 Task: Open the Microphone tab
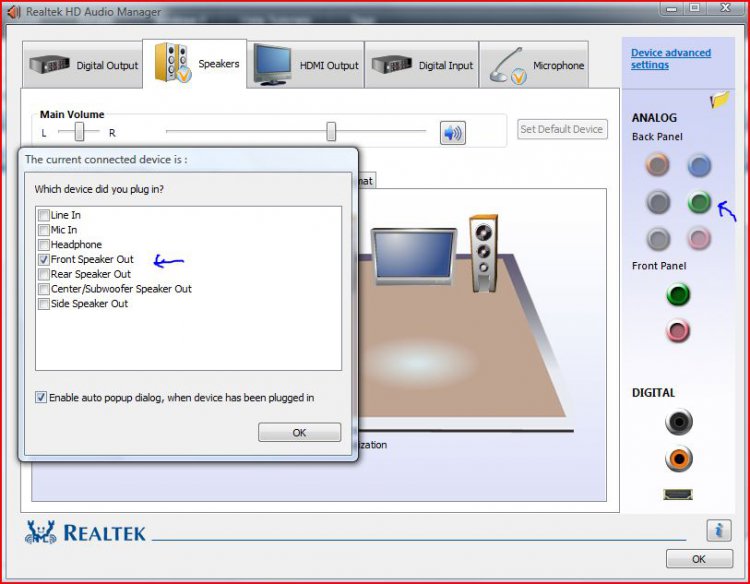tap(534, 65)
